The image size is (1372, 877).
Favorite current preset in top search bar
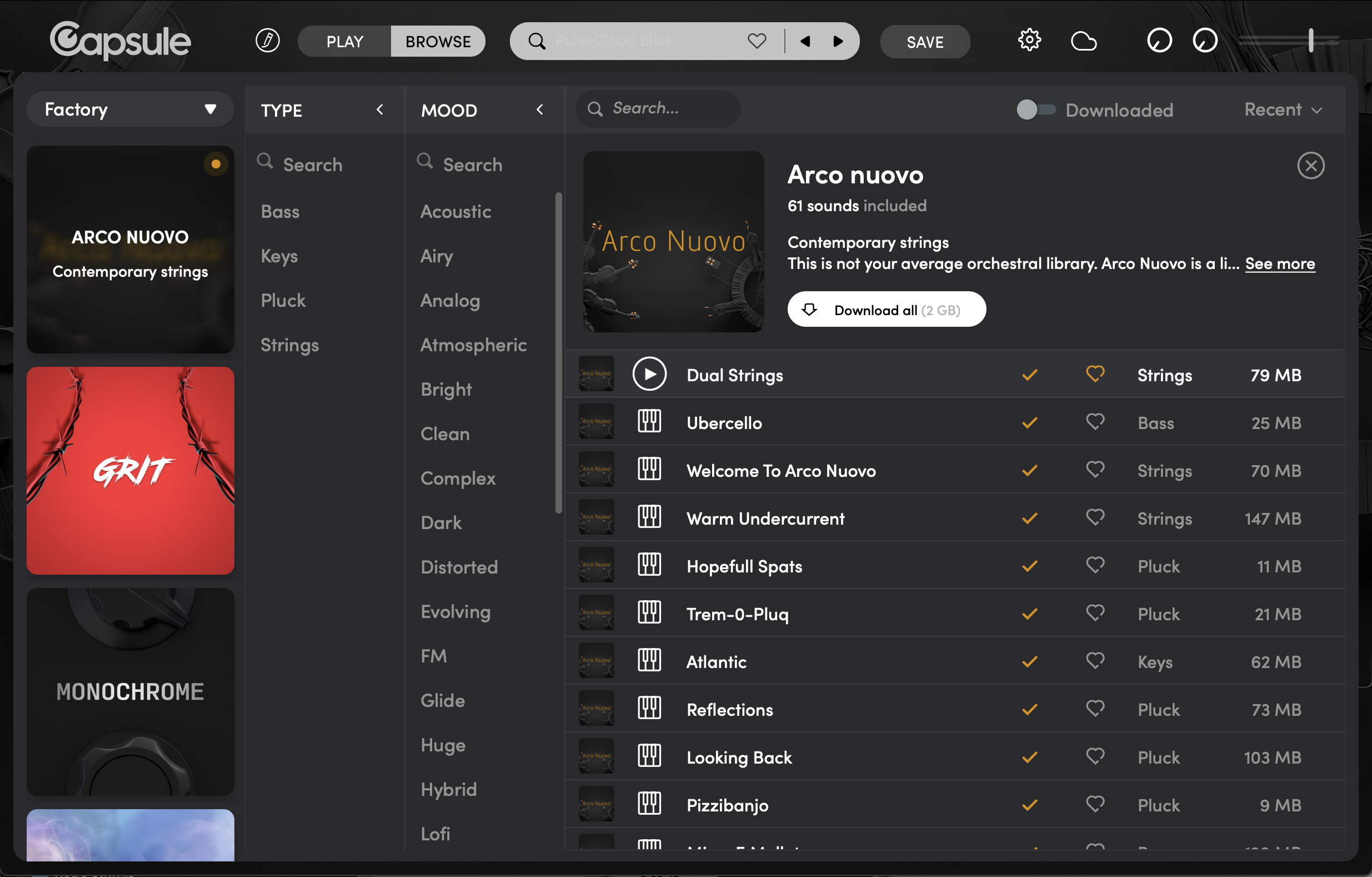(757, 41)
